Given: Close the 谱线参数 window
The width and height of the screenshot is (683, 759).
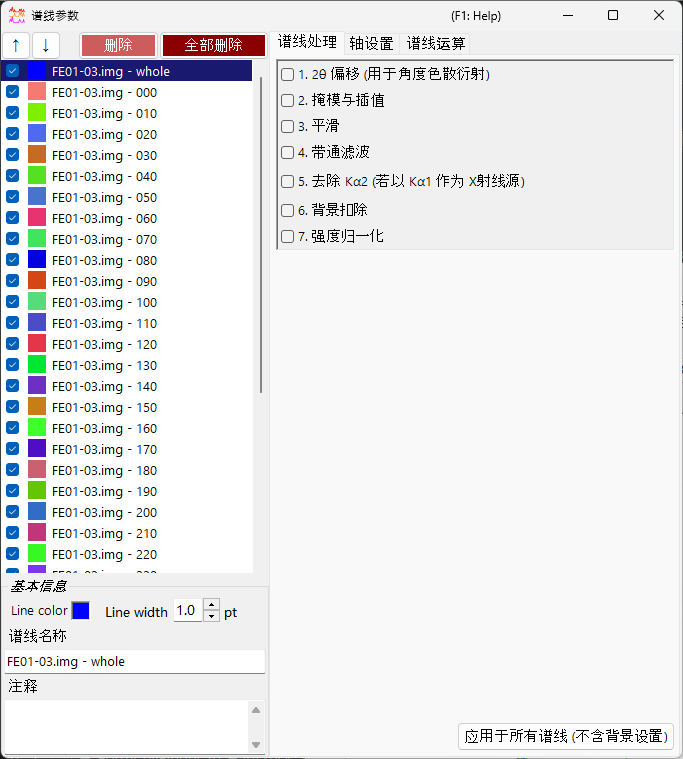Looking at the screenshot, I should coord(659,15).
